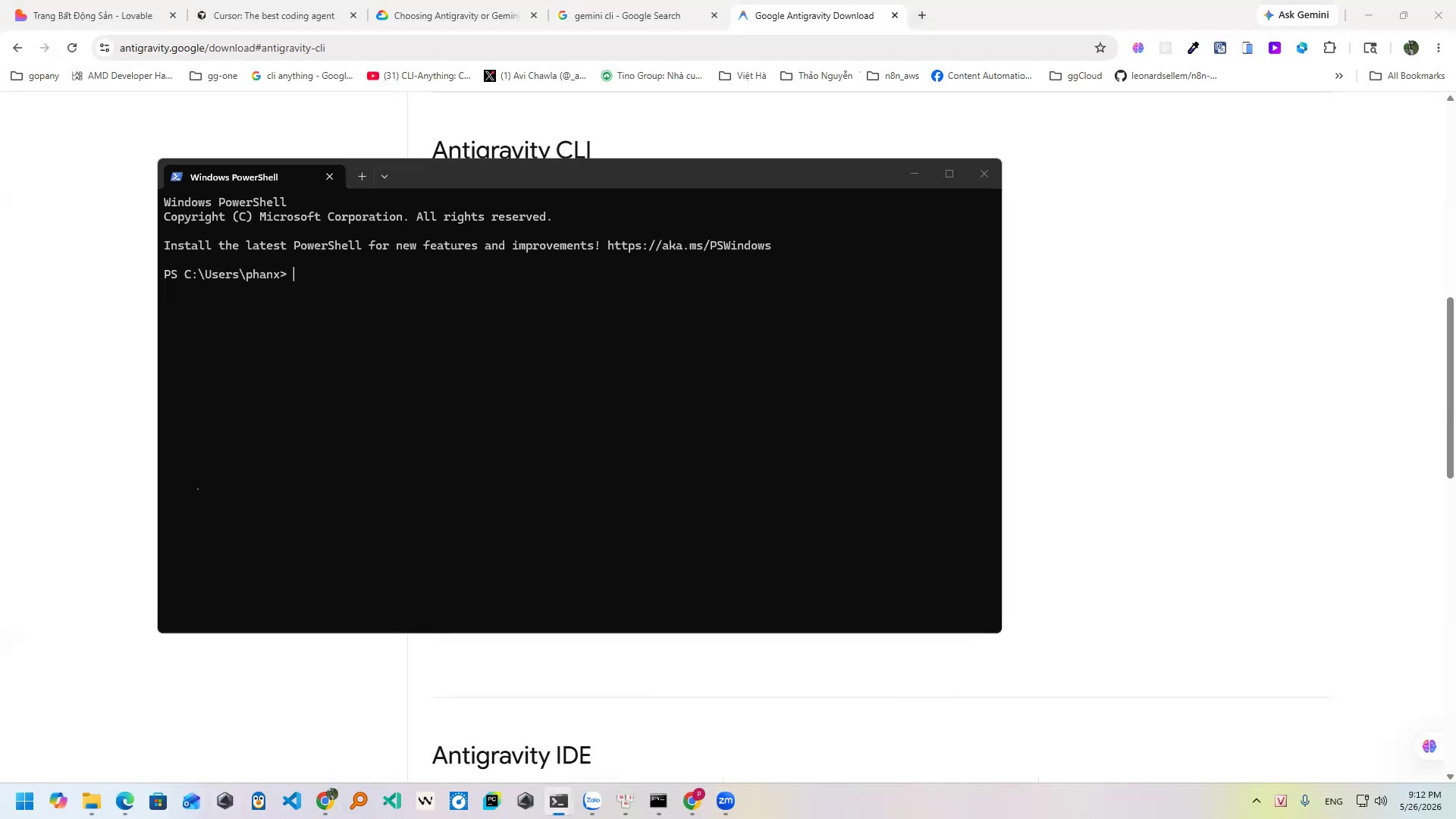Bookmark this page with the star icon
Screen dimensions: 1456x819
[1100, 48]
